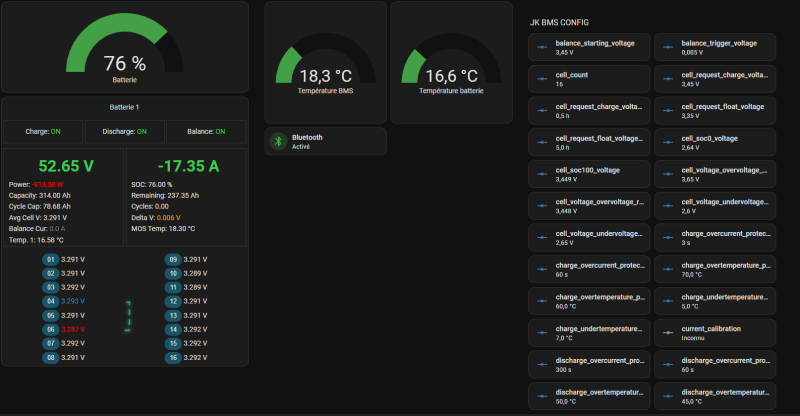Click the SOC: 76.00 % line
This screenshot has width=800, height=416.
point(152,184)
